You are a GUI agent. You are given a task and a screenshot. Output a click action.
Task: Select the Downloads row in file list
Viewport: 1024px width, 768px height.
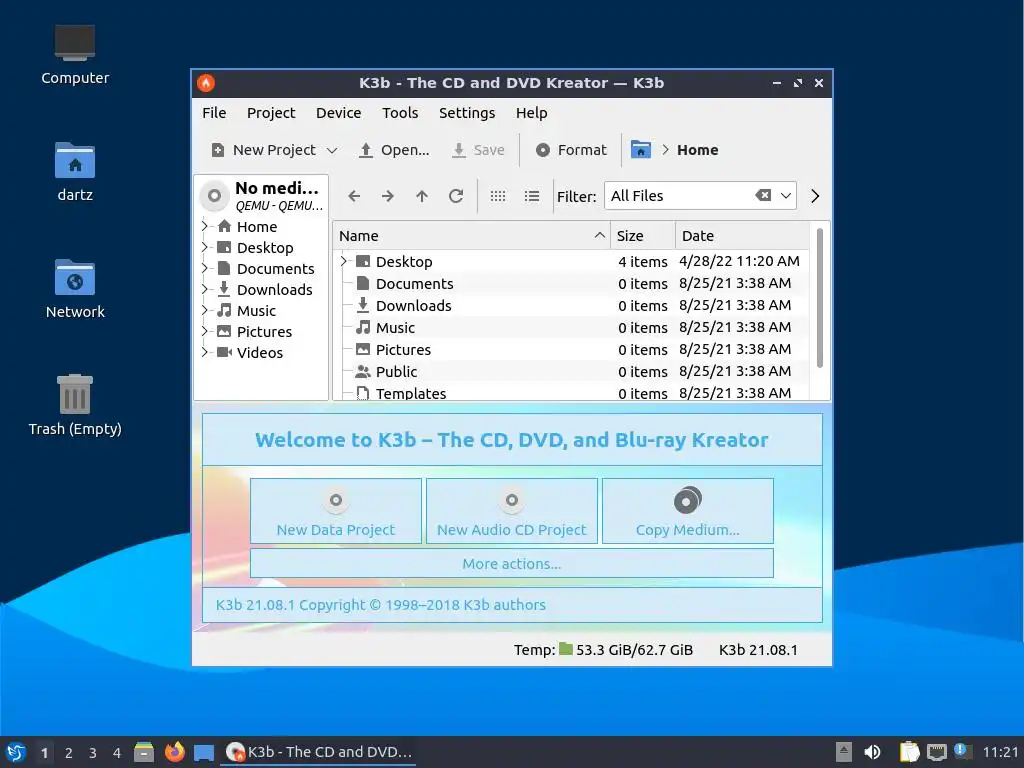coord(571,306)
